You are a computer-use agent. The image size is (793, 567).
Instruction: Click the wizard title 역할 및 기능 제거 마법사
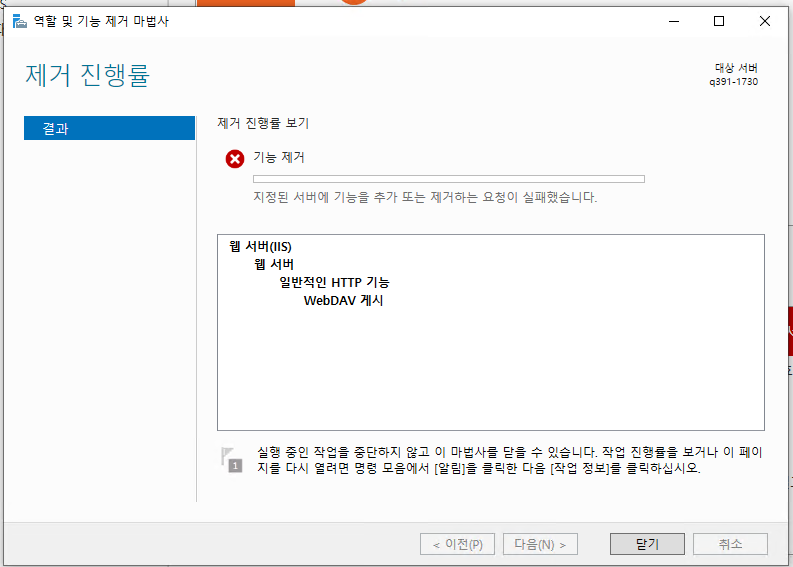click(101, 21)
